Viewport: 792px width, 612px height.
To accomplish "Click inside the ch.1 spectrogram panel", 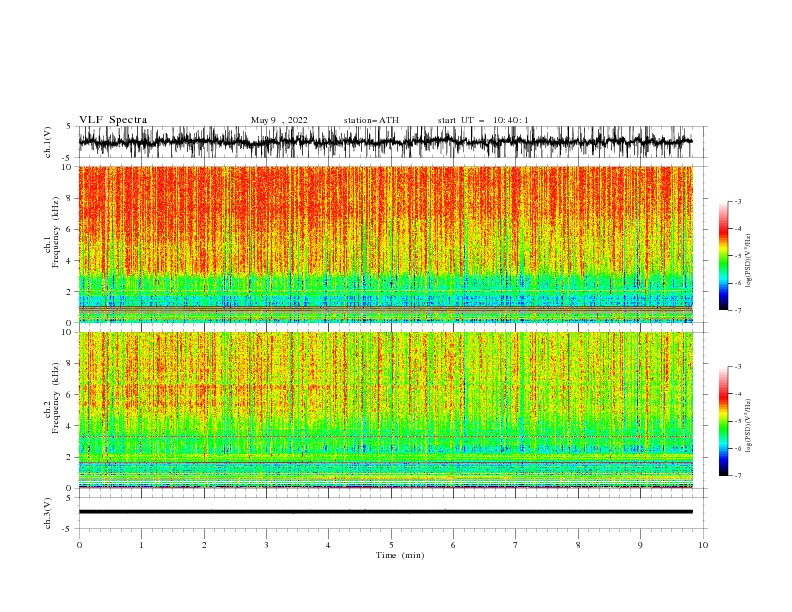I will [385, 244].
